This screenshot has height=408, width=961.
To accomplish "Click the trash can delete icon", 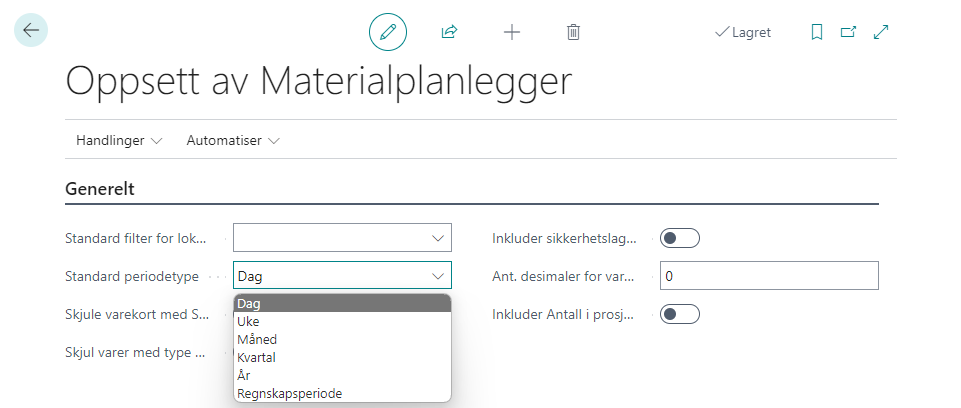I will pos(573,32).
